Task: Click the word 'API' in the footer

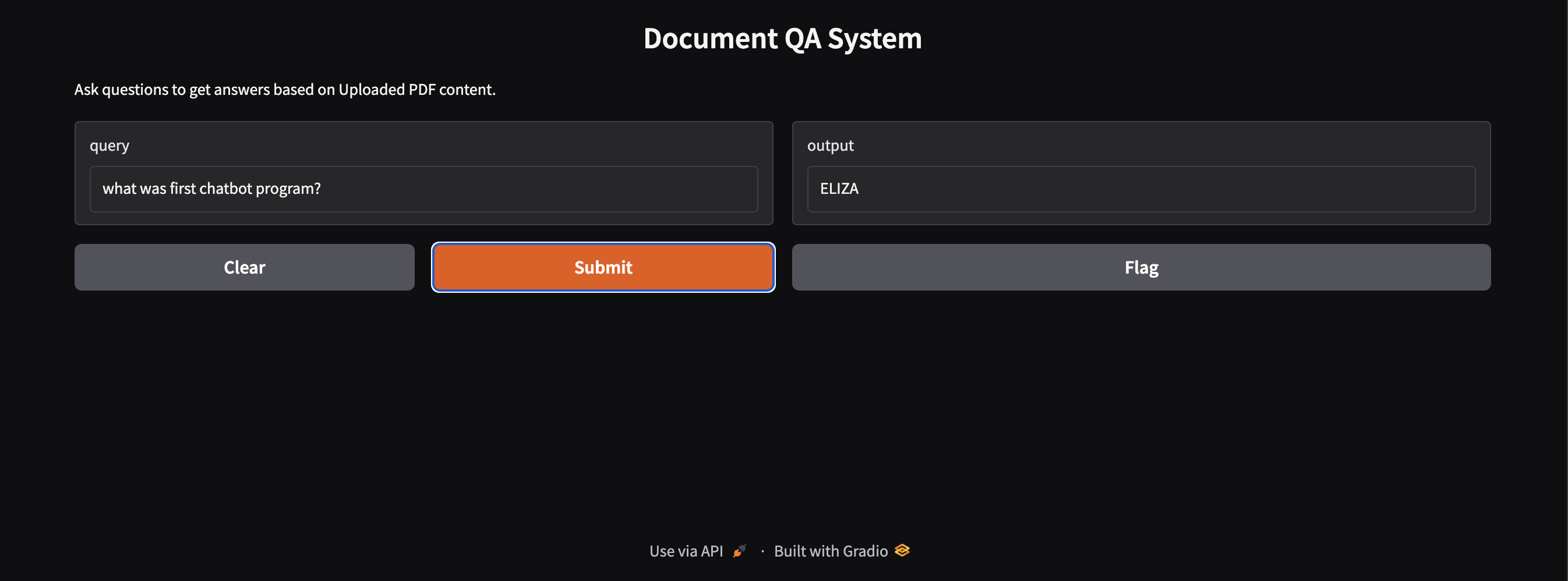Action: coord(712,551)
